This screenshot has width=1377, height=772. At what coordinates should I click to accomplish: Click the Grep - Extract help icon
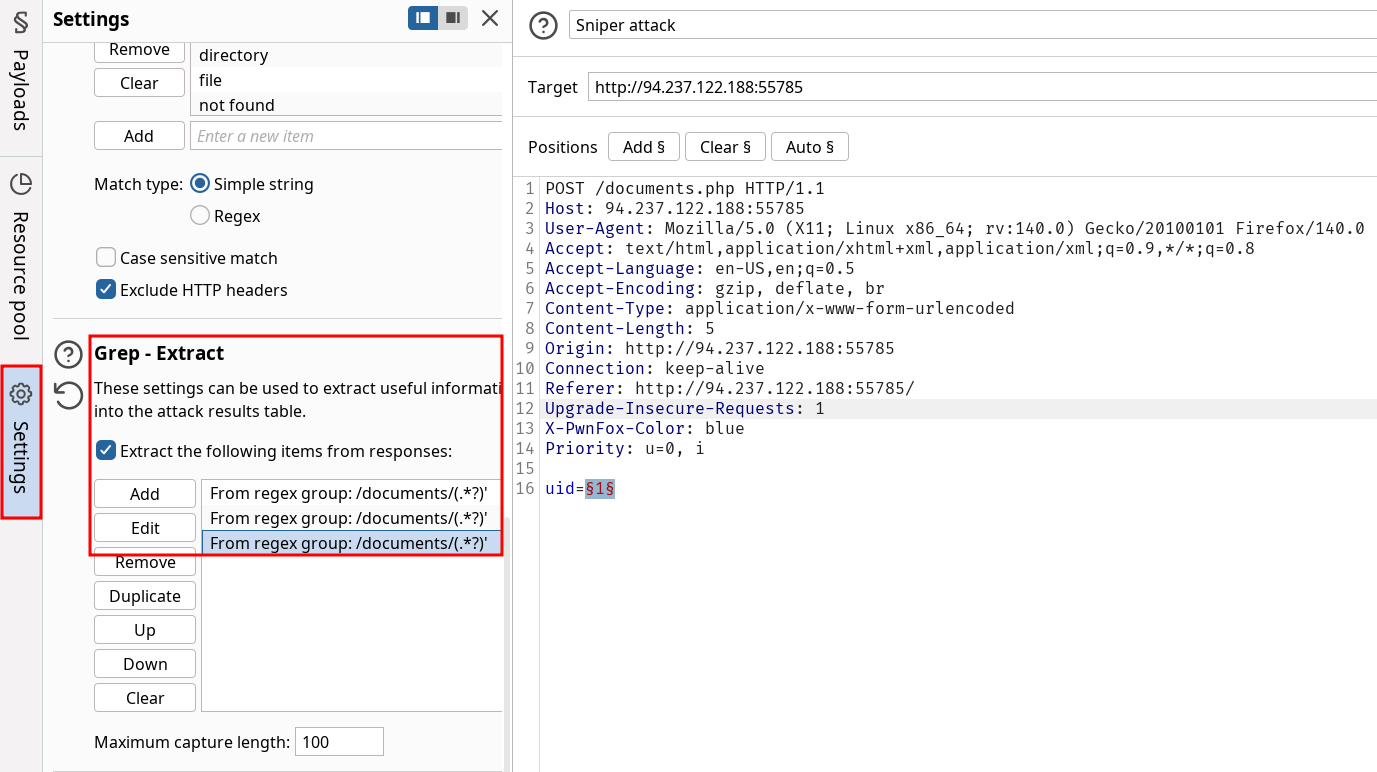[x=68, y=354]
